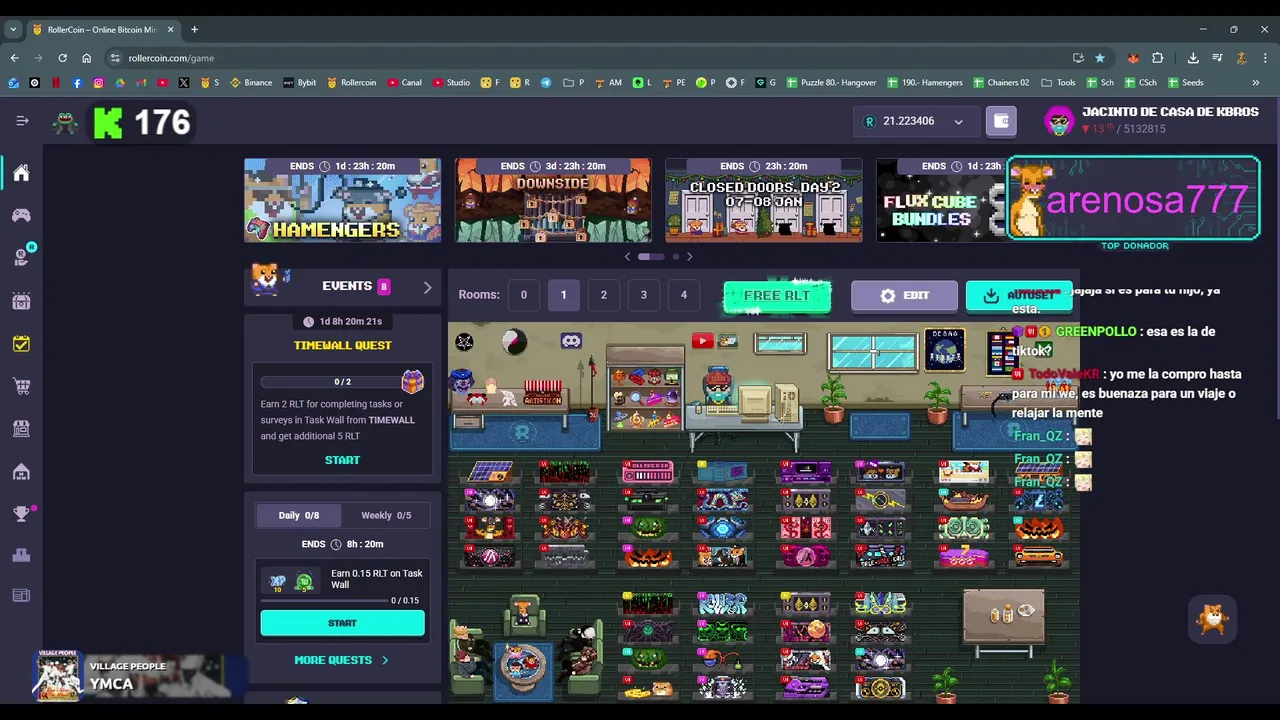Open the Games controller sidebar icon
The height and width of the screenshot is (720, 1280).
tap(21, 215)
